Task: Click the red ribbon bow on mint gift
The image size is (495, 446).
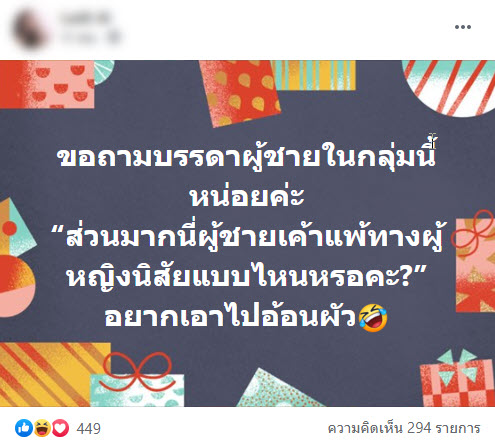Action: [x=137, y=371]
